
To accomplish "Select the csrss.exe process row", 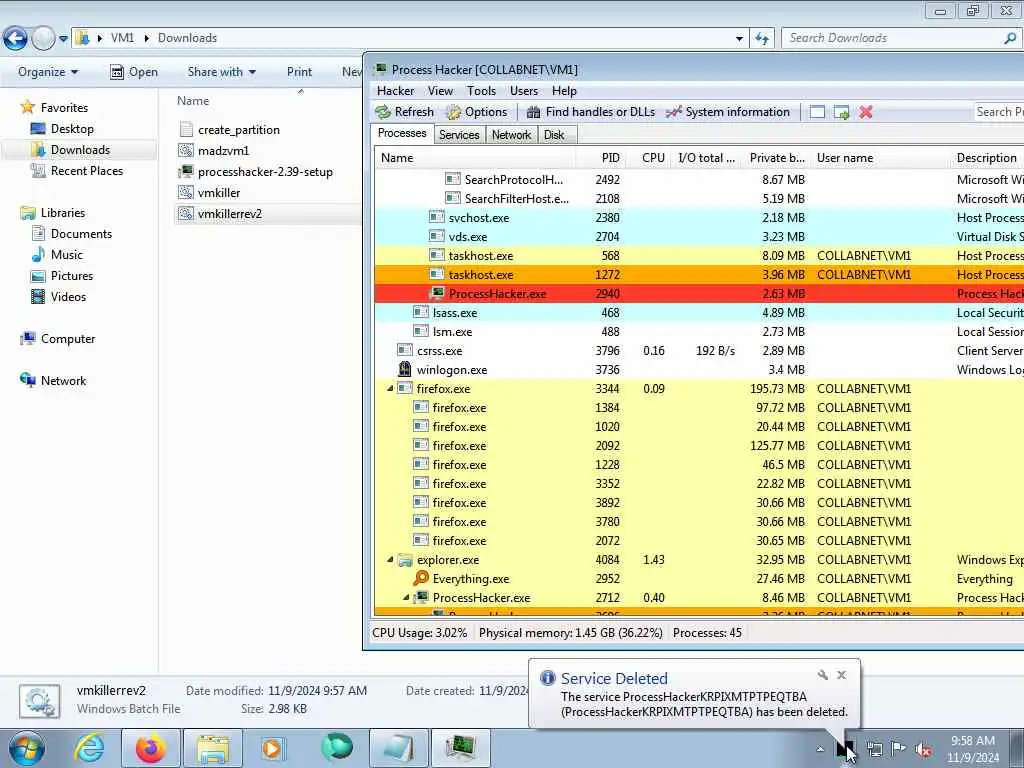I will coord(699,351).
